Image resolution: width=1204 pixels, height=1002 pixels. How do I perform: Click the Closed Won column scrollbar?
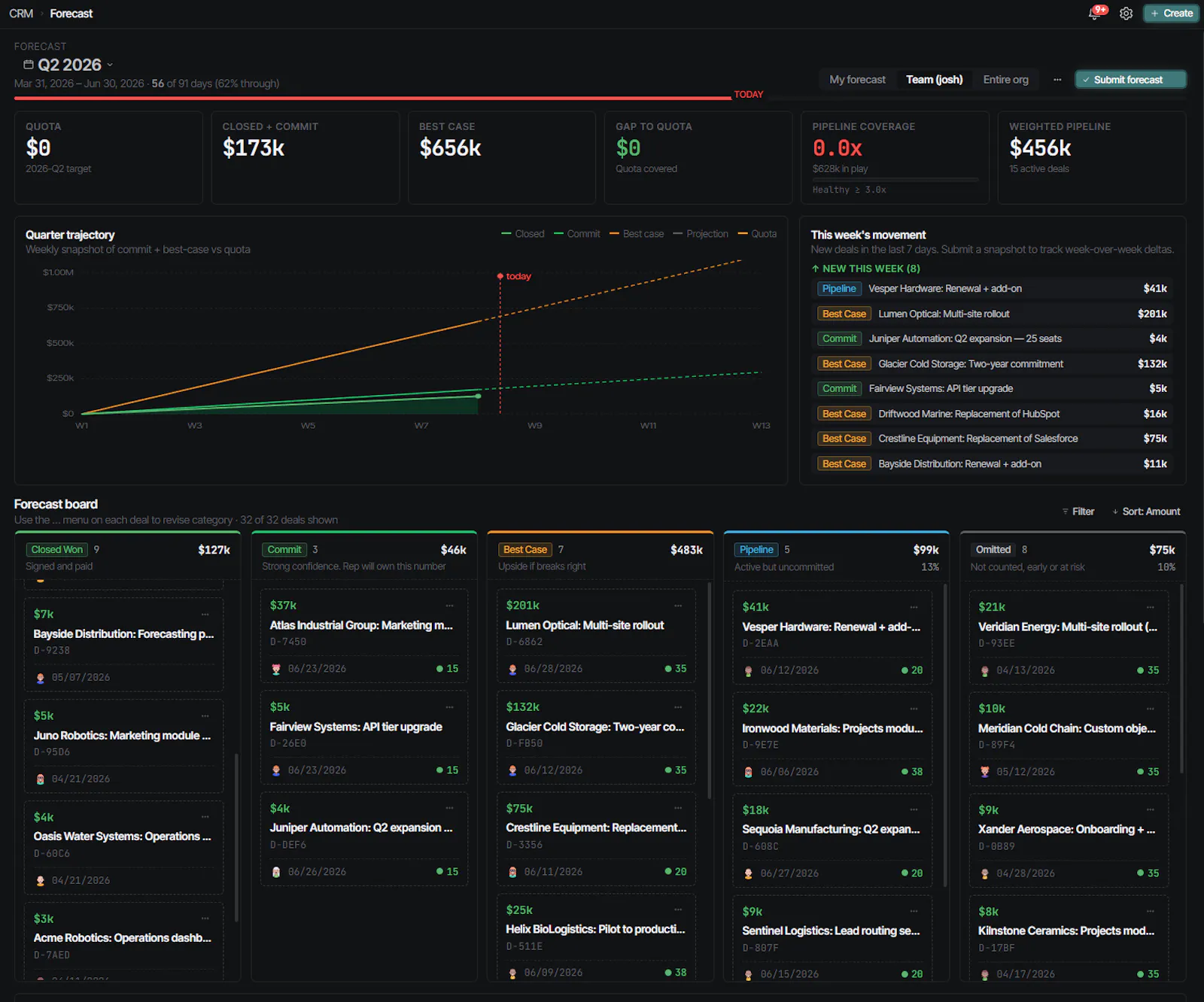[x=236, y=837]
